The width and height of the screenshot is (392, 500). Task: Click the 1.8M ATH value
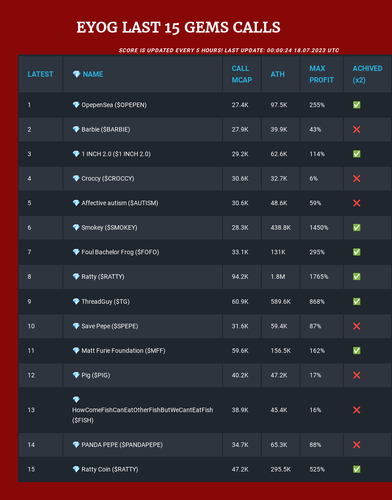(278, 277)
